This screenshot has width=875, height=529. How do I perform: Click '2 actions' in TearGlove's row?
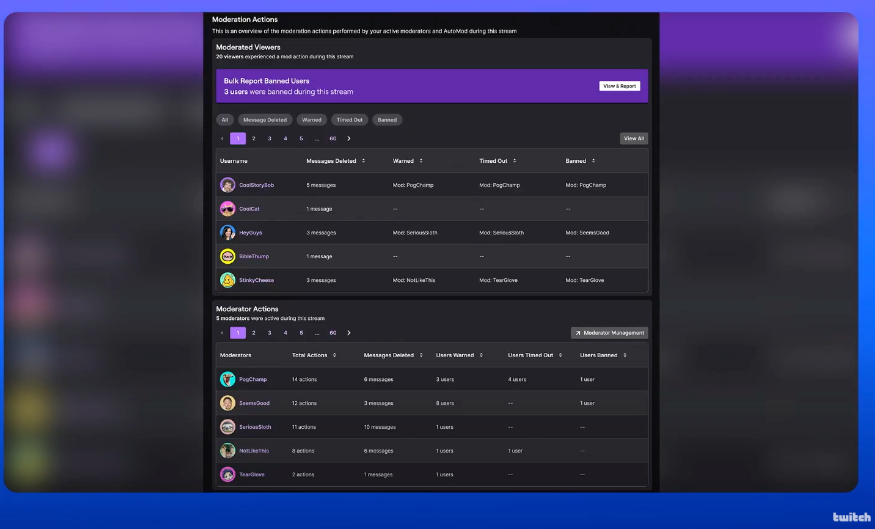303,474
